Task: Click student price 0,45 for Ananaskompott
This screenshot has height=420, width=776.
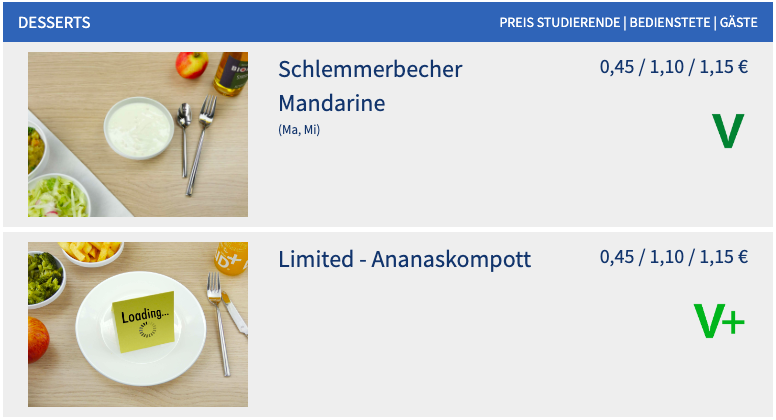Action: click(x=617, y=257)
